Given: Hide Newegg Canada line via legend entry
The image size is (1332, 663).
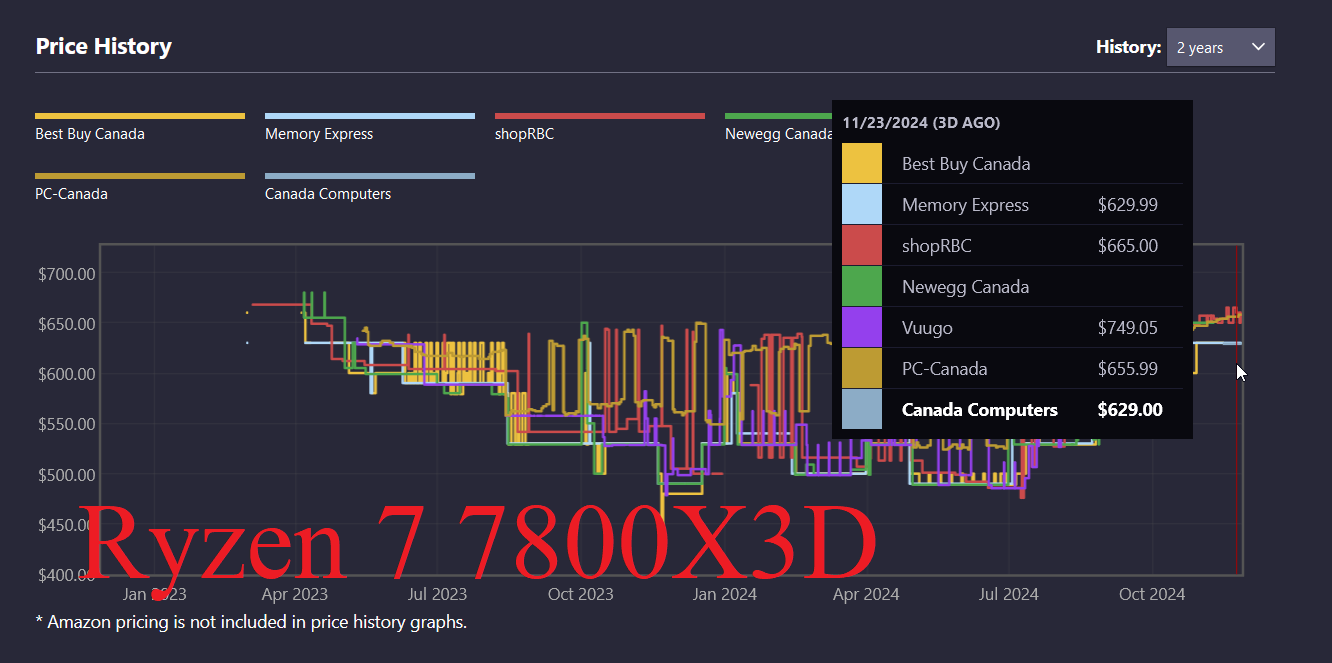Looking at the screenshot, I should point(778,134).
